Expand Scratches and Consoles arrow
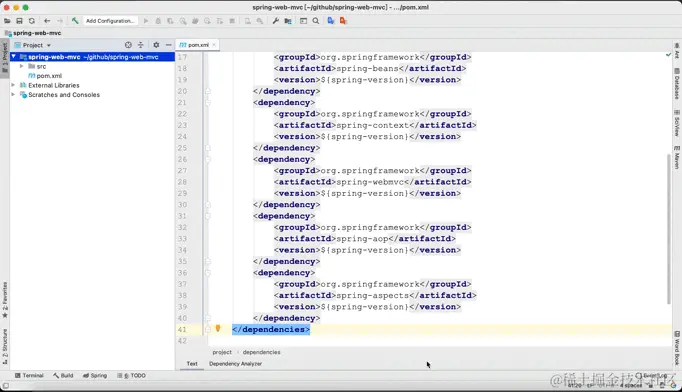 13,94
